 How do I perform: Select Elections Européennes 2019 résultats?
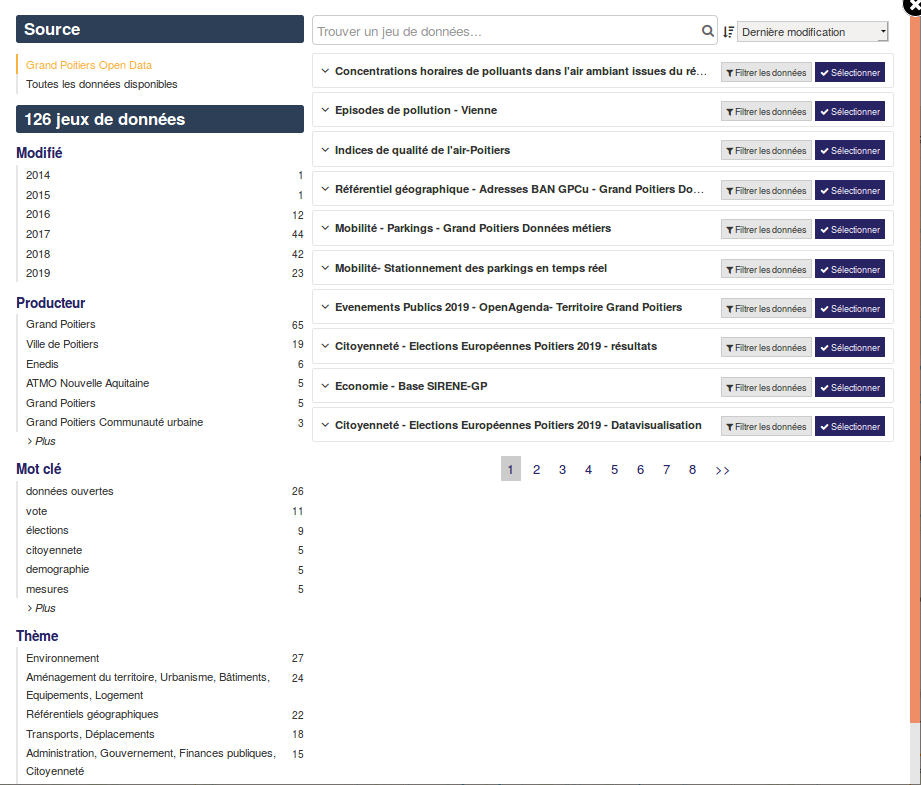tap(849, 347)
